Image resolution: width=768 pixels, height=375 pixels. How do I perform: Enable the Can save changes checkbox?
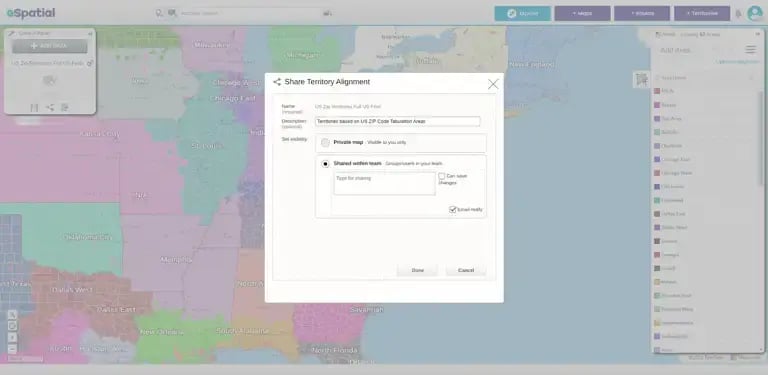[x=441, y=176]
